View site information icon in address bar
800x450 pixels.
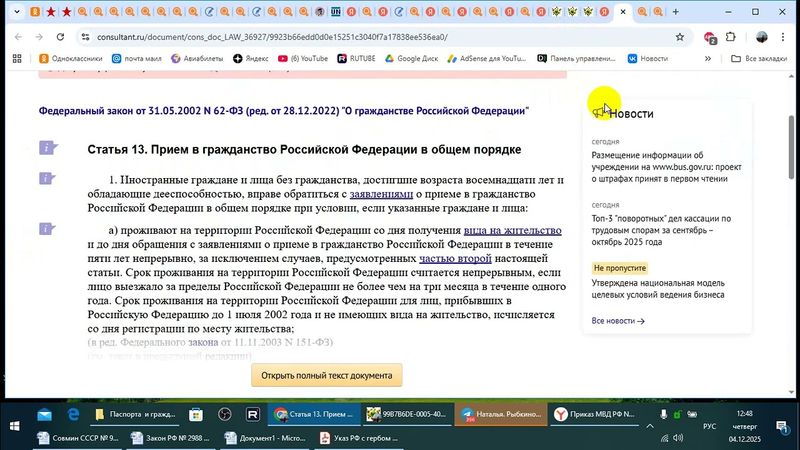point(85,37)
